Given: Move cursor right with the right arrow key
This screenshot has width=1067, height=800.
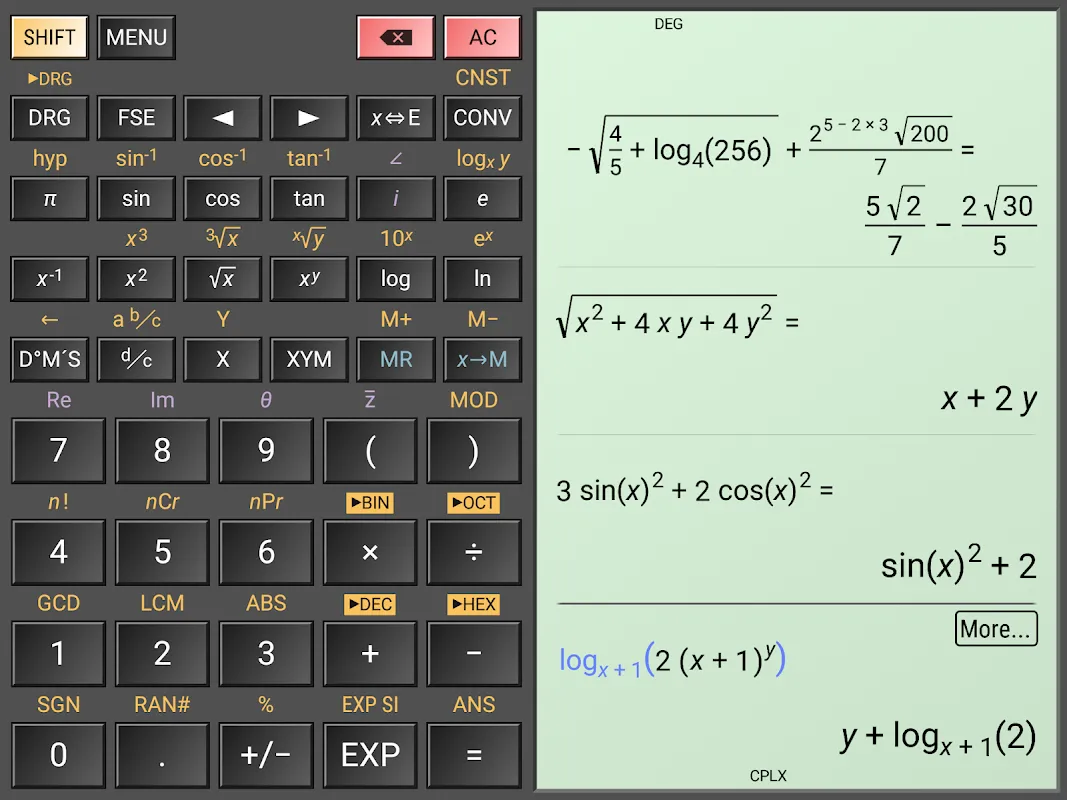Looking at the screenshot, I should (x=309, y=118).
